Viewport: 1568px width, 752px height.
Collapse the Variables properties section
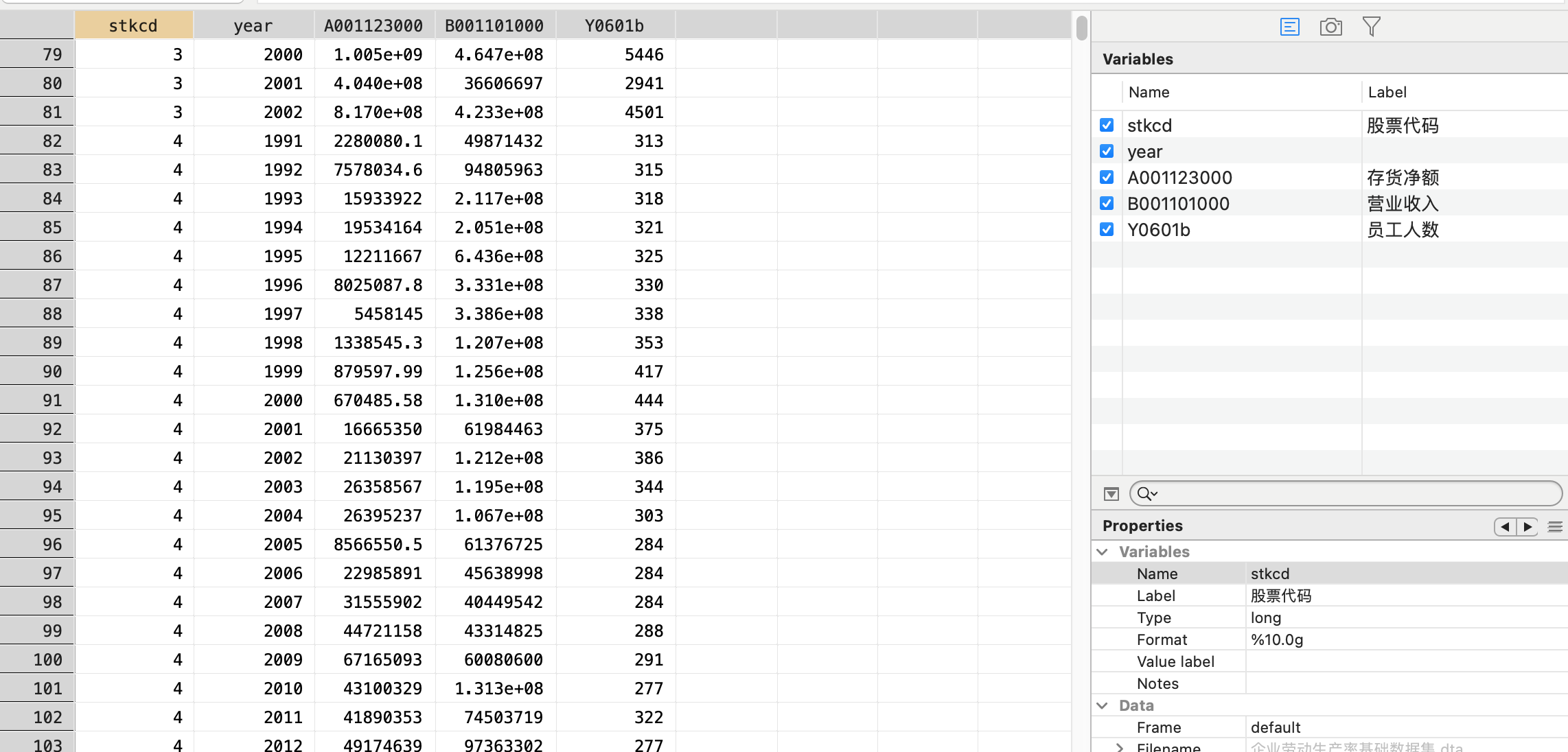click(x=1103, y=552)
